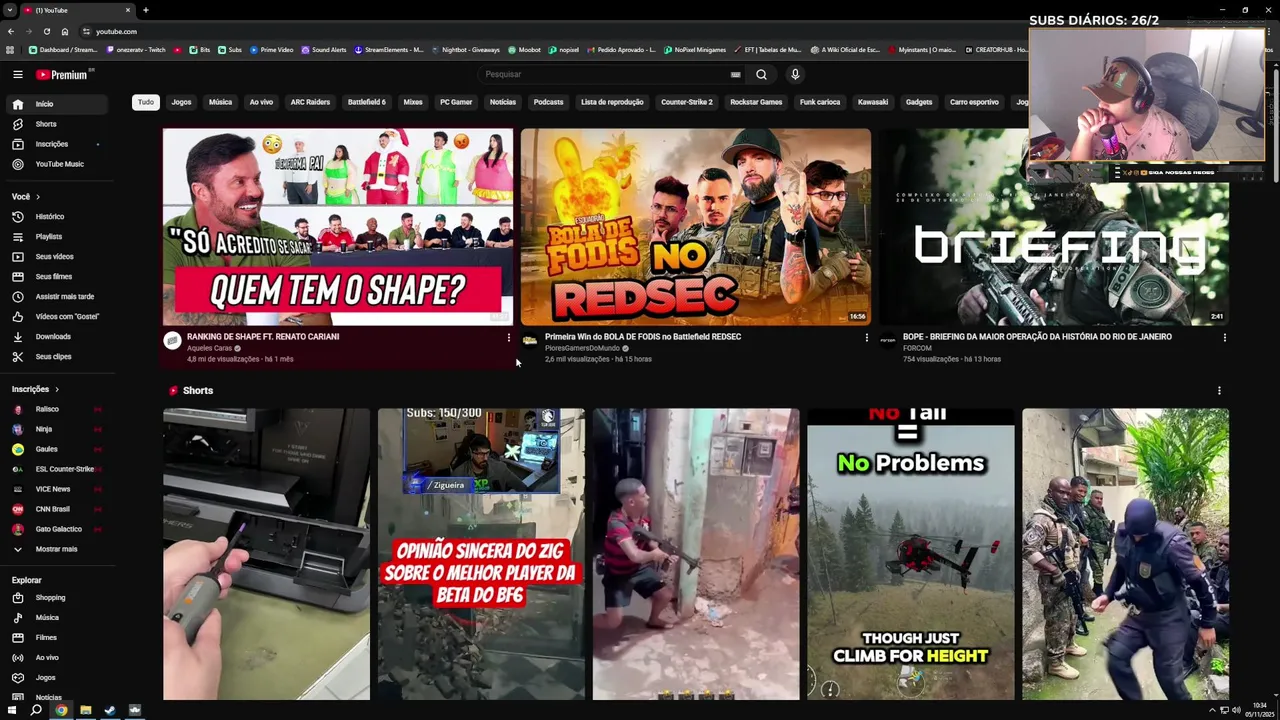
Task: Go to Início in the sidebar
Action: pyautogui.click(x=58, y=104)
